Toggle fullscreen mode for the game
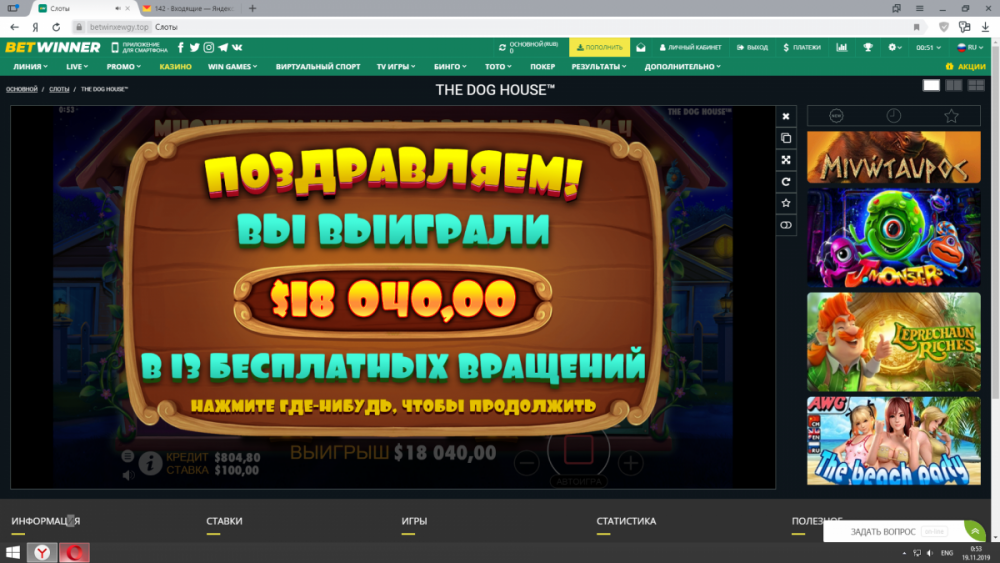The height and width of the screenshot is (563, 1000). pos(786,159)
